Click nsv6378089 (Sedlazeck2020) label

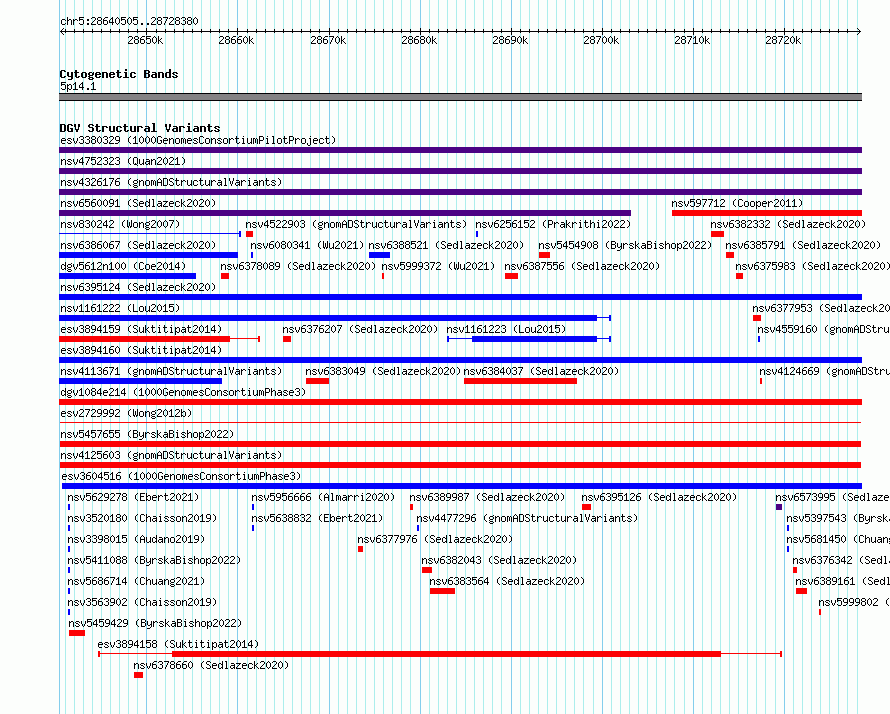pos(298,266)
